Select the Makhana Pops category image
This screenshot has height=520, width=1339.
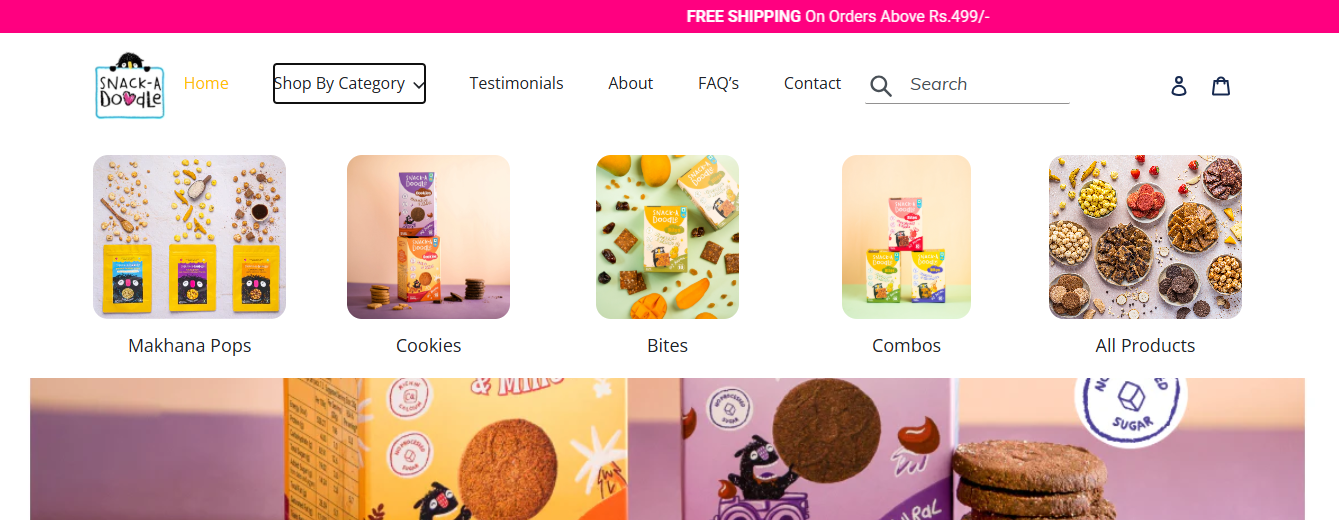[x=189, y=237]
